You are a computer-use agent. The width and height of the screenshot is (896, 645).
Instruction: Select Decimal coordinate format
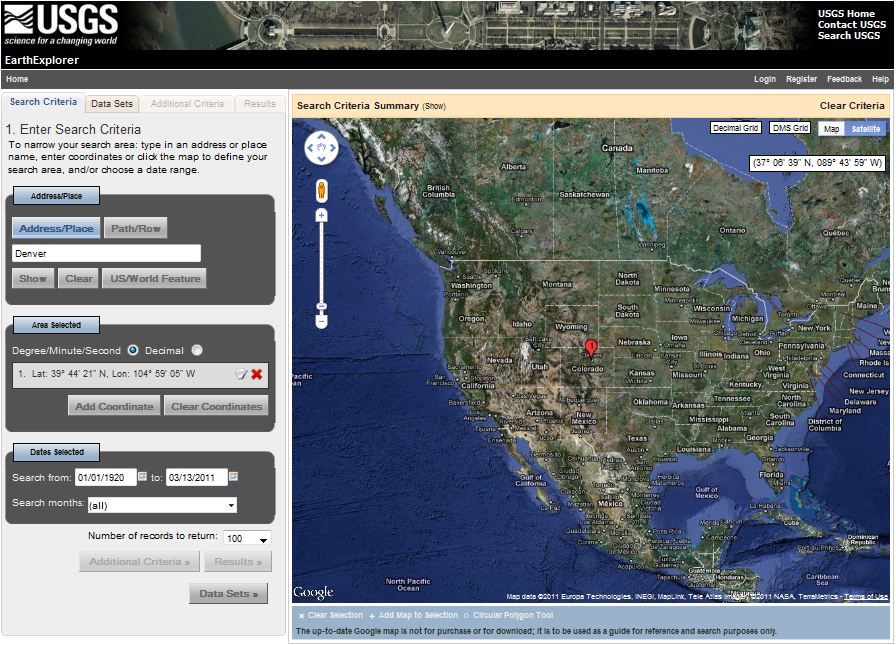pyautogui.click(x=197, y=350)
